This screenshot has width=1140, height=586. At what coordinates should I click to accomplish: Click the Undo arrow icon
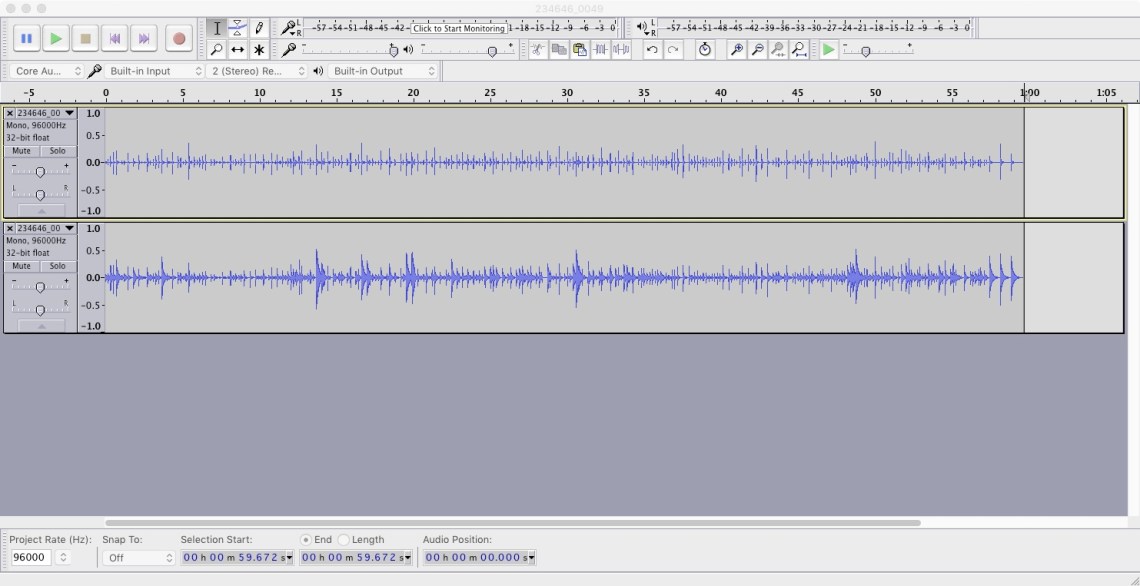tap(652, 49)
